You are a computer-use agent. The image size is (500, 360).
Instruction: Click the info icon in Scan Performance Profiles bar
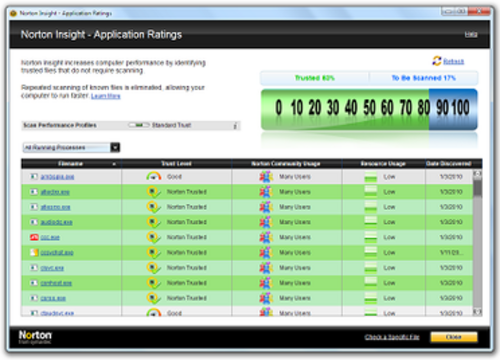click(x=235, y=126)
